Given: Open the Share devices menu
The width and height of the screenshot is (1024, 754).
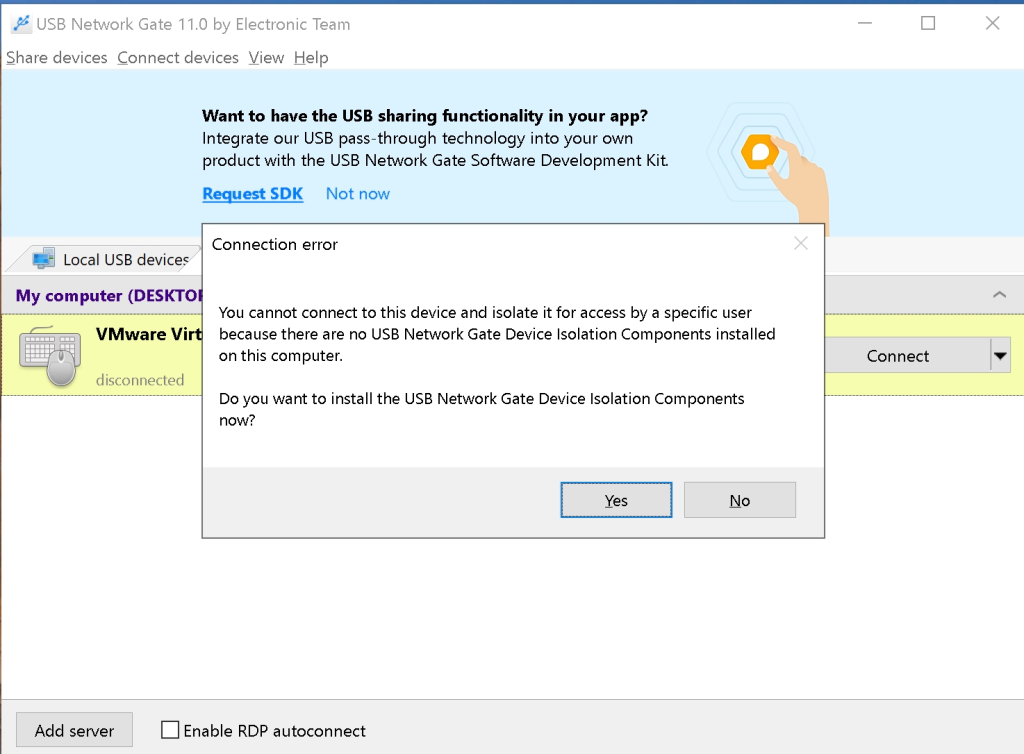Looking at the screenshot, I should 56,58.
